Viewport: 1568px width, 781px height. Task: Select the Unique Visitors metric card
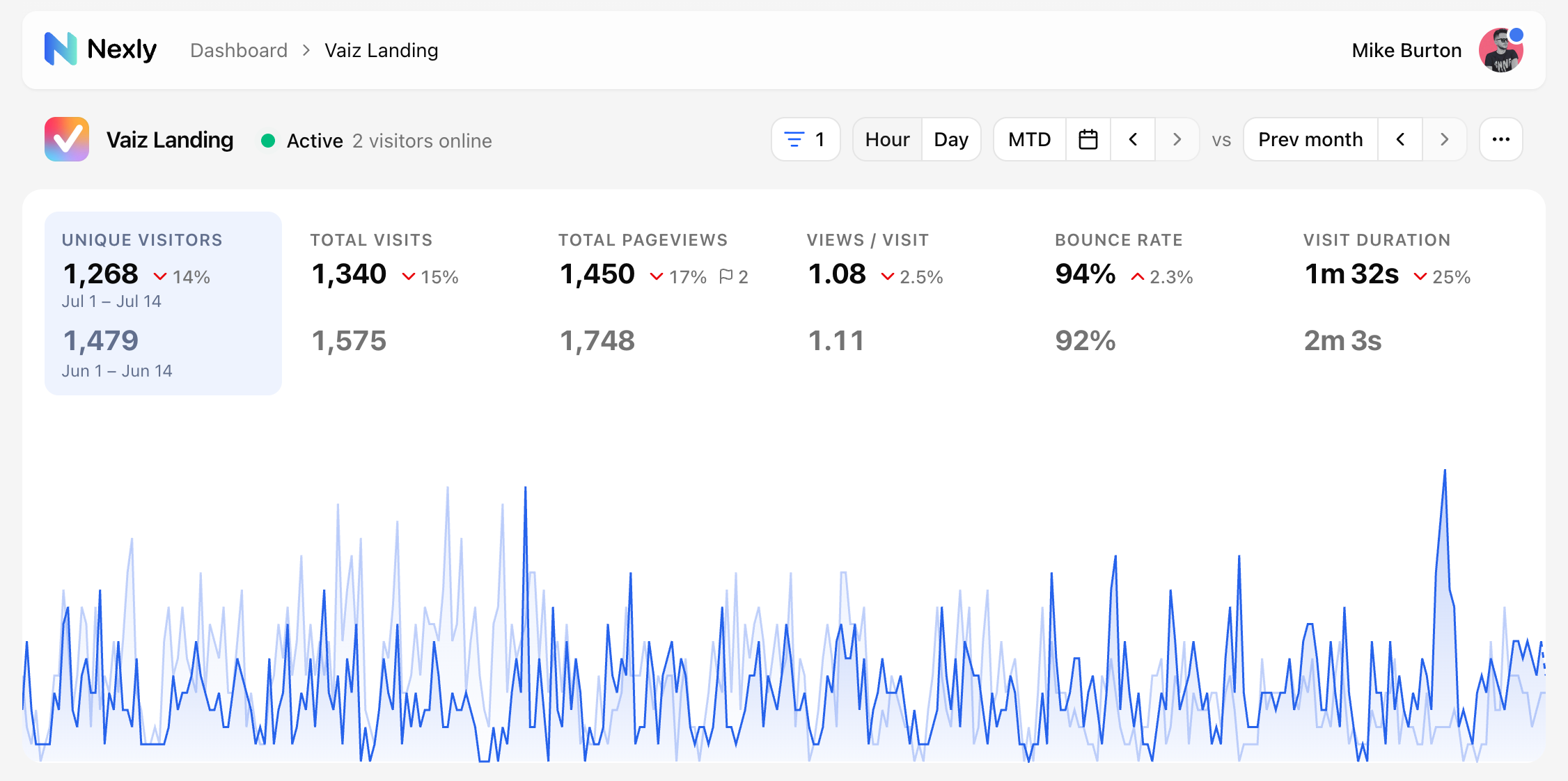click(163, 303)
